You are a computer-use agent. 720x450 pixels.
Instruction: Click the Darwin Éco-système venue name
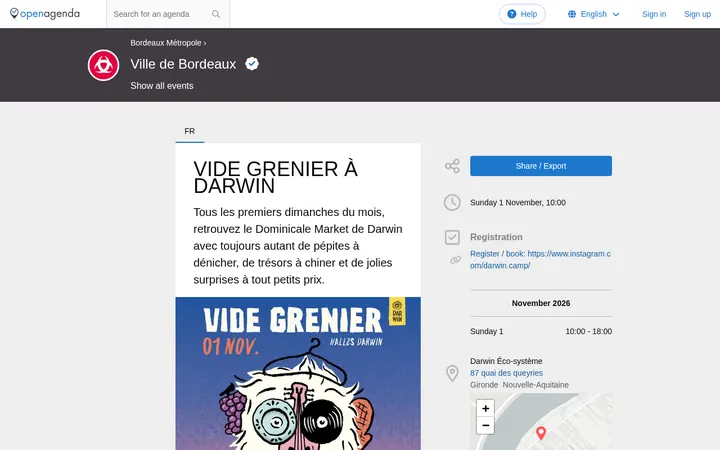coord(506,361)
